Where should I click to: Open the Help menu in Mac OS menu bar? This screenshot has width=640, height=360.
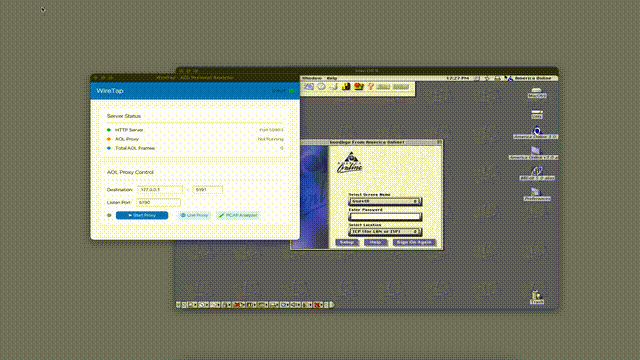(332, 78)
